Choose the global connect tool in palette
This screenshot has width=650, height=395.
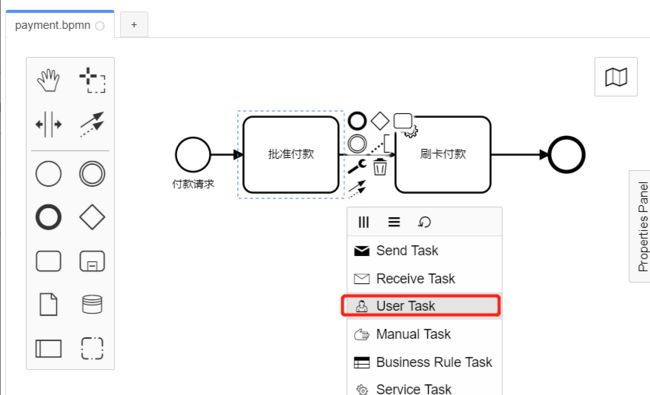pos(92,124)
